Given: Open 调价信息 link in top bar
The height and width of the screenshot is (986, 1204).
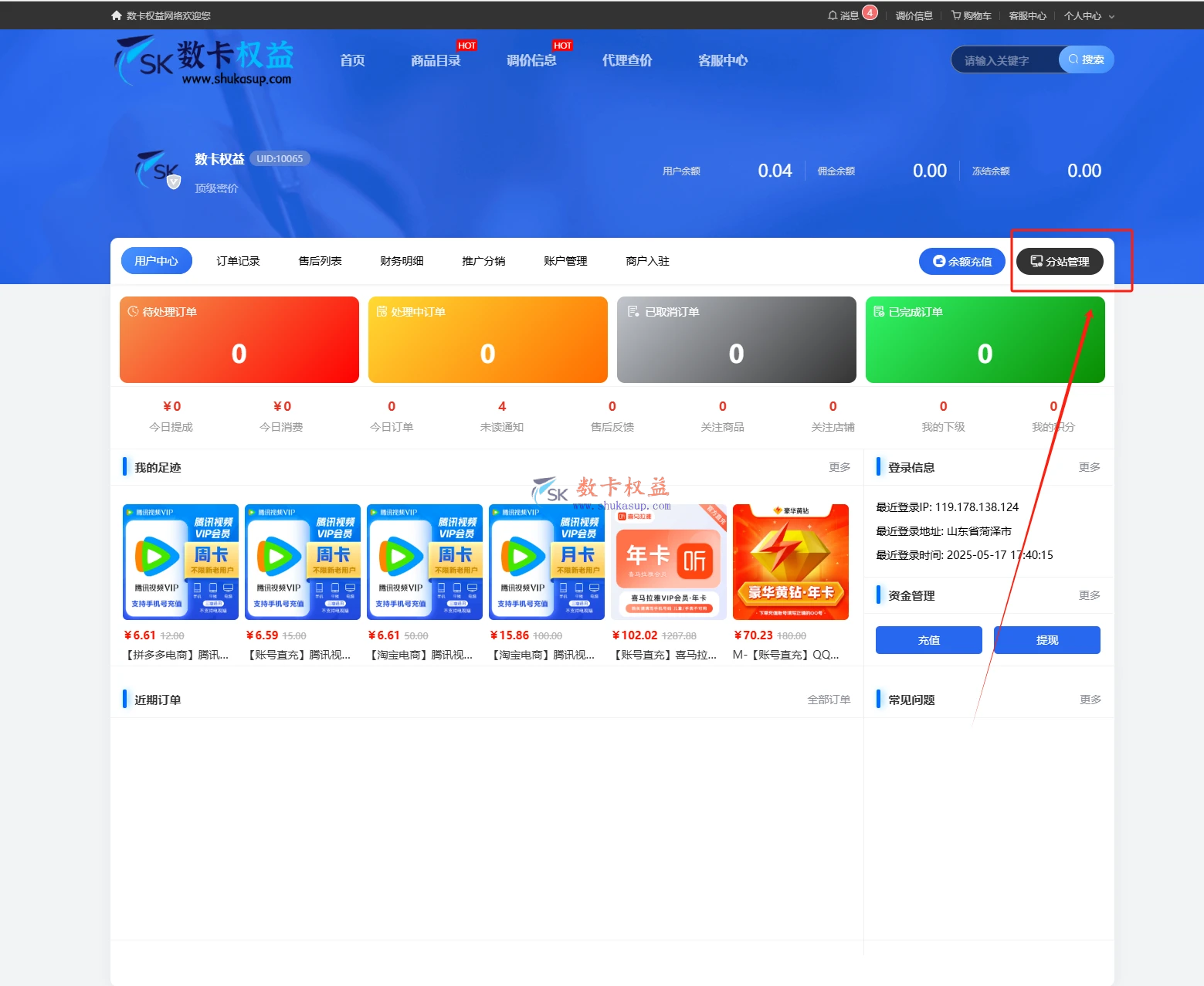Looking at the screenshot, I should [x=914, y=15].
